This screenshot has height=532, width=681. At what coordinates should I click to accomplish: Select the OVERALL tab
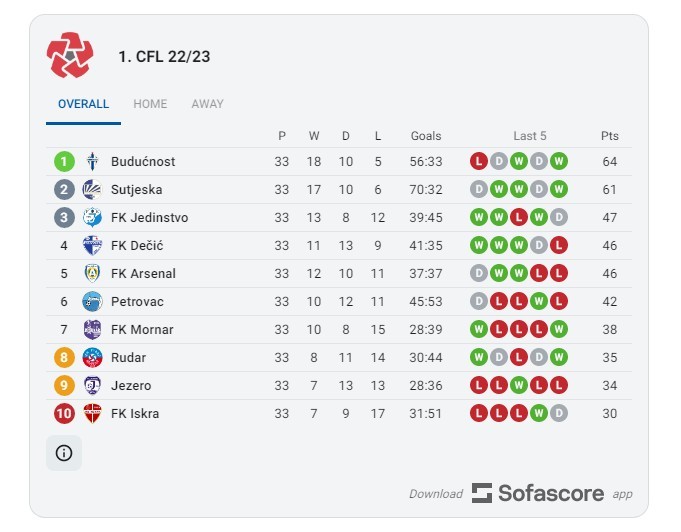click(83, 104)
